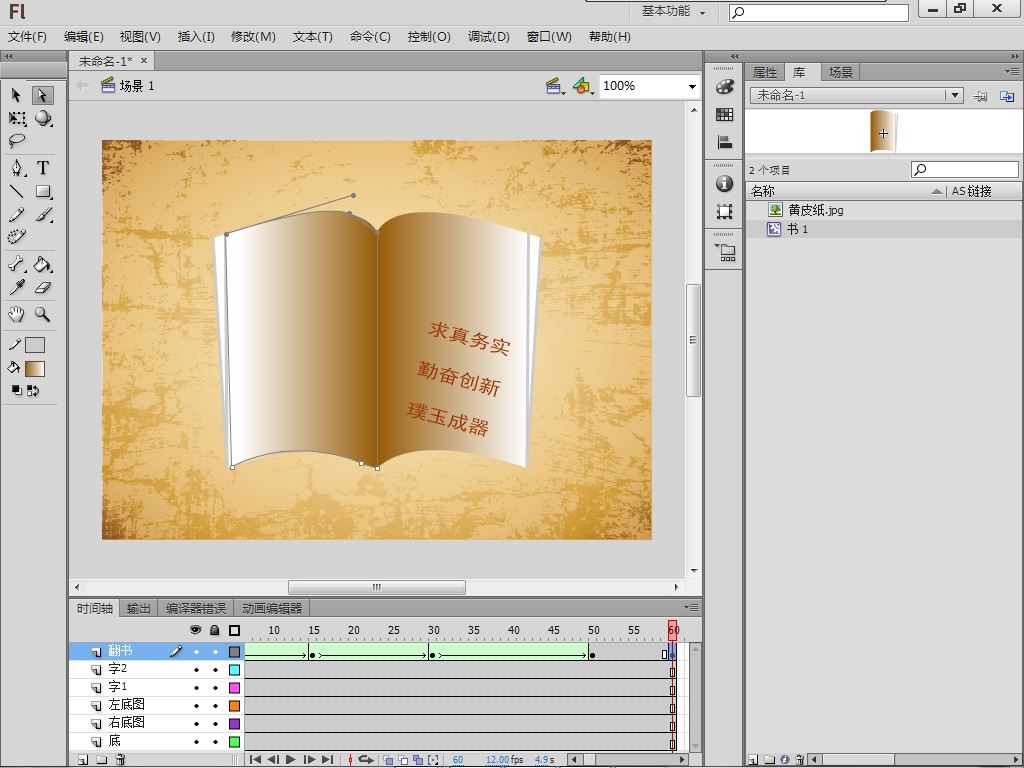Screen dimensions: 1024x768
Task: Click the library search field
Action: (x=965, y=170)
